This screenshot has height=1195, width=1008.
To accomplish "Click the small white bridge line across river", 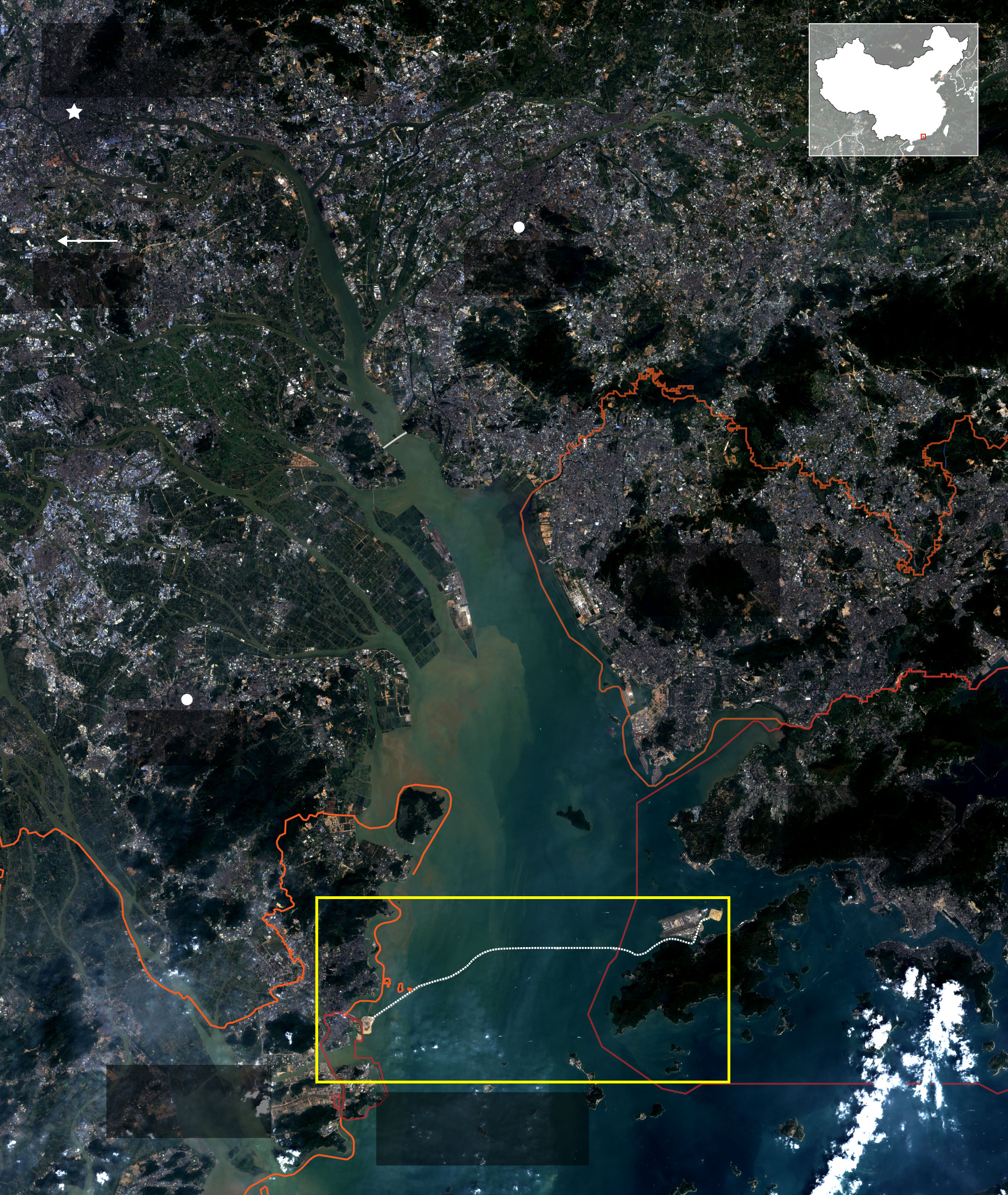I will pos(395,439).
